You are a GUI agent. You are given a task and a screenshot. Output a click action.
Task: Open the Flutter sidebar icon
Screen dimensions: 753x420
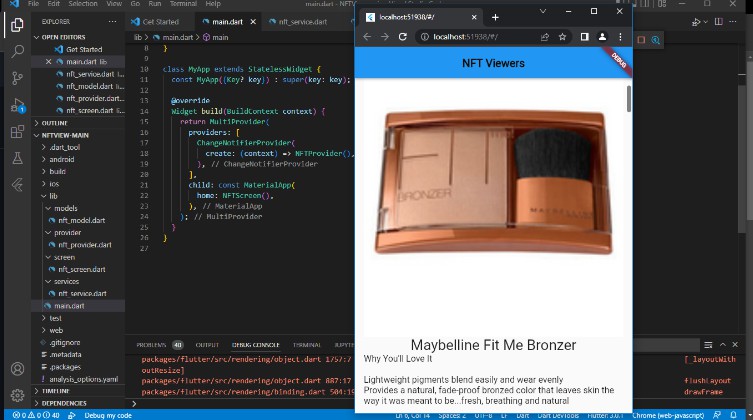click(17, 185)
